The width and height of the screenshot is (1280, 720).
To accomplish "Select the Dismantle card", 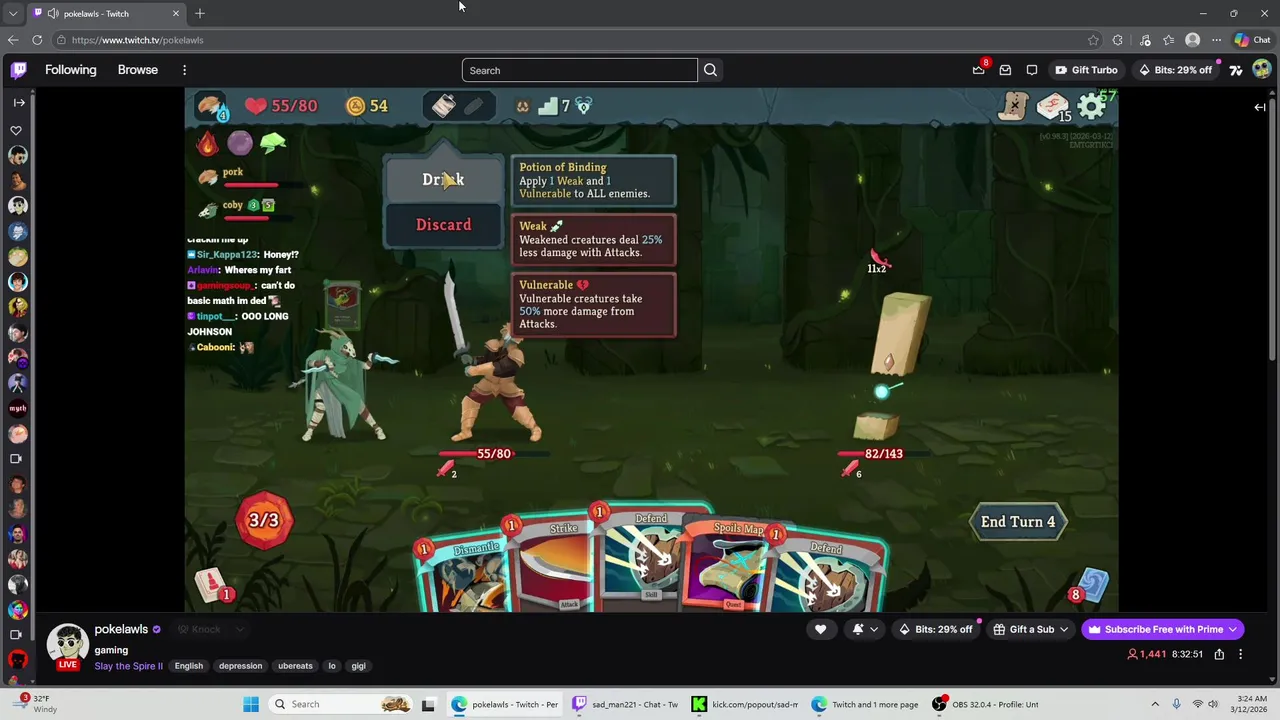I will pos(465,576).
